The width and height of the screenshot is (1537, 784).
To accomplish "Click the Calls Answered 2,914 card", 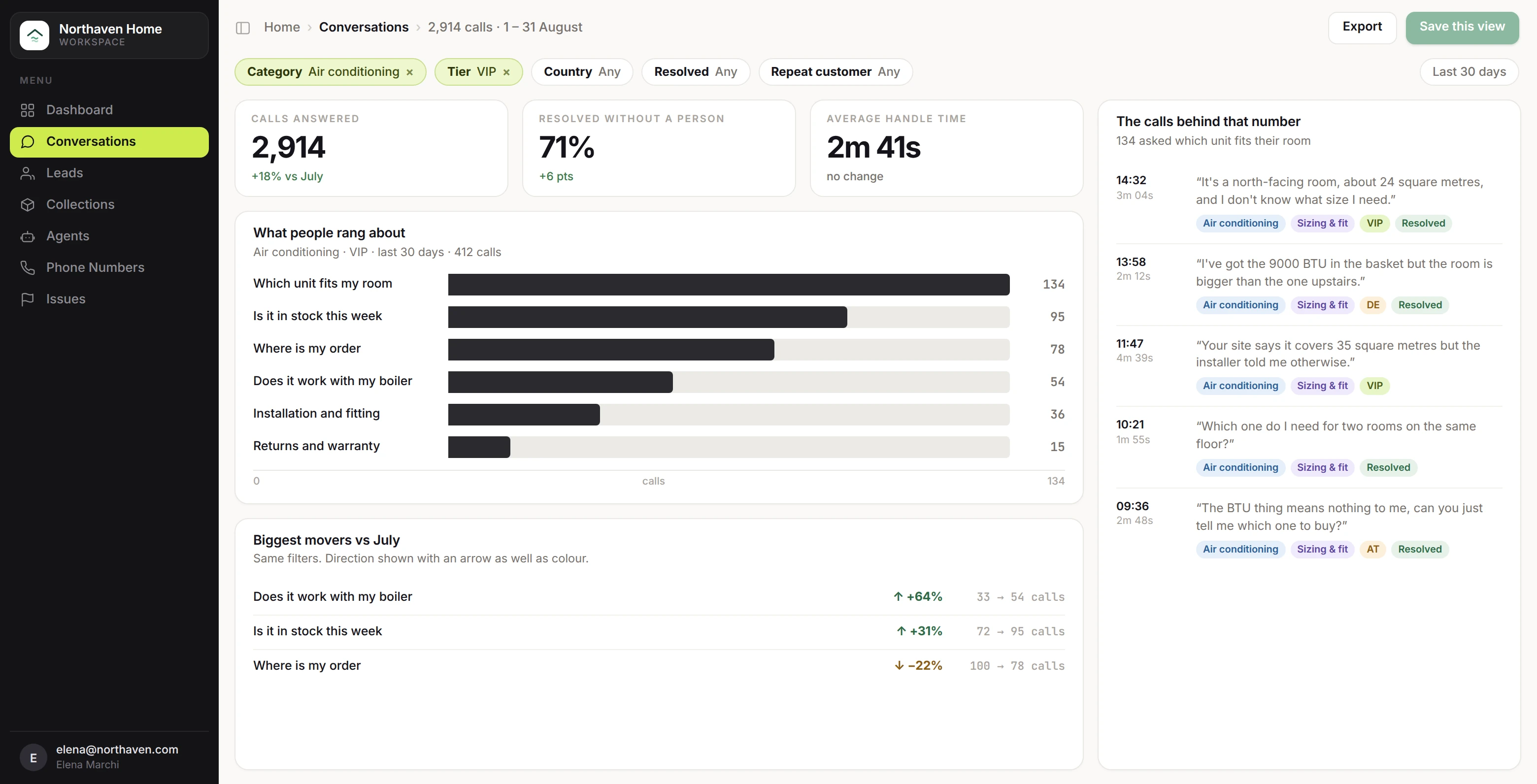I will pos(371,148).
